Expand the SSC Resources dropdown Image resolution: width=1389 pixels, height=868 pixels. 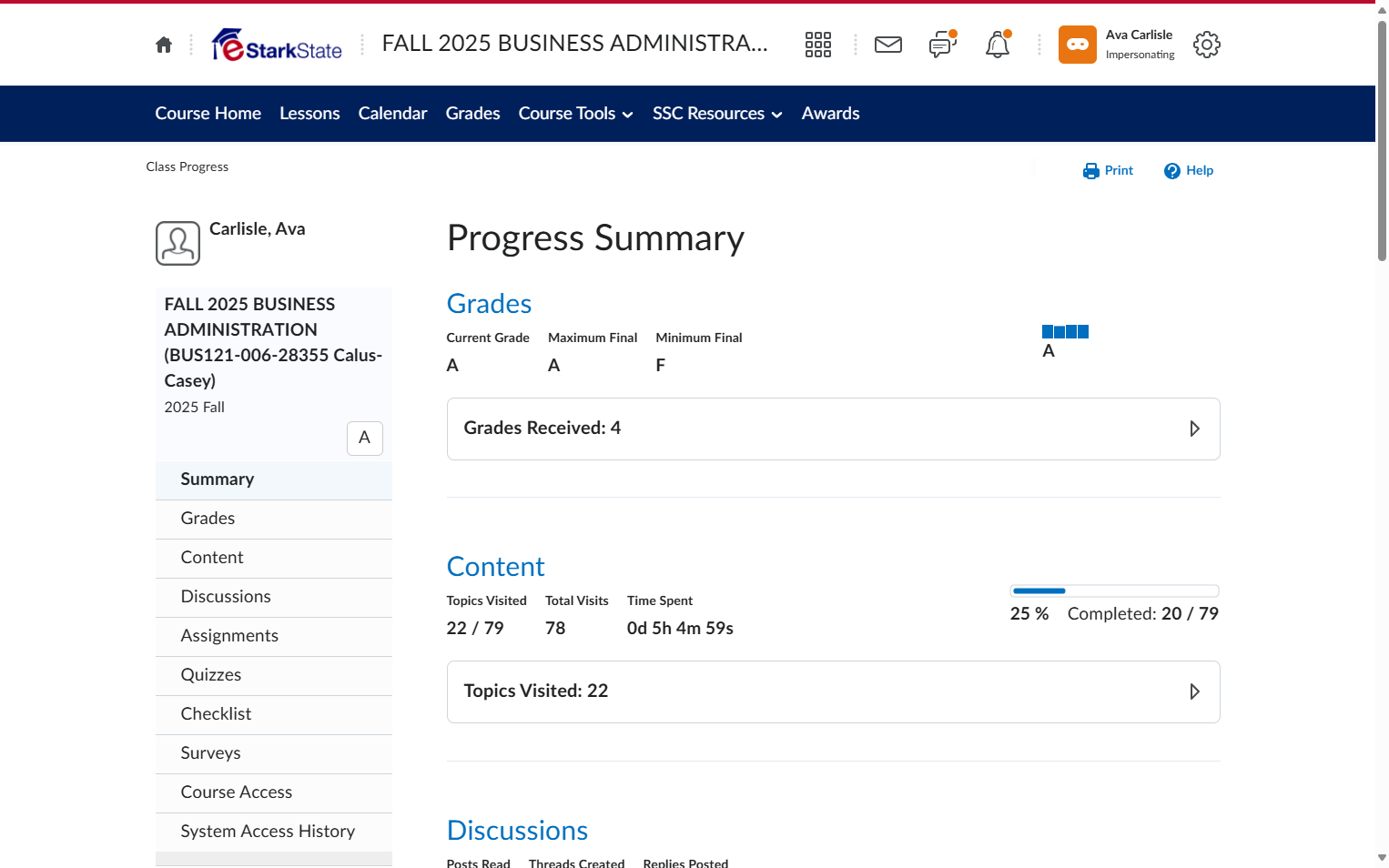click(717, 114)
